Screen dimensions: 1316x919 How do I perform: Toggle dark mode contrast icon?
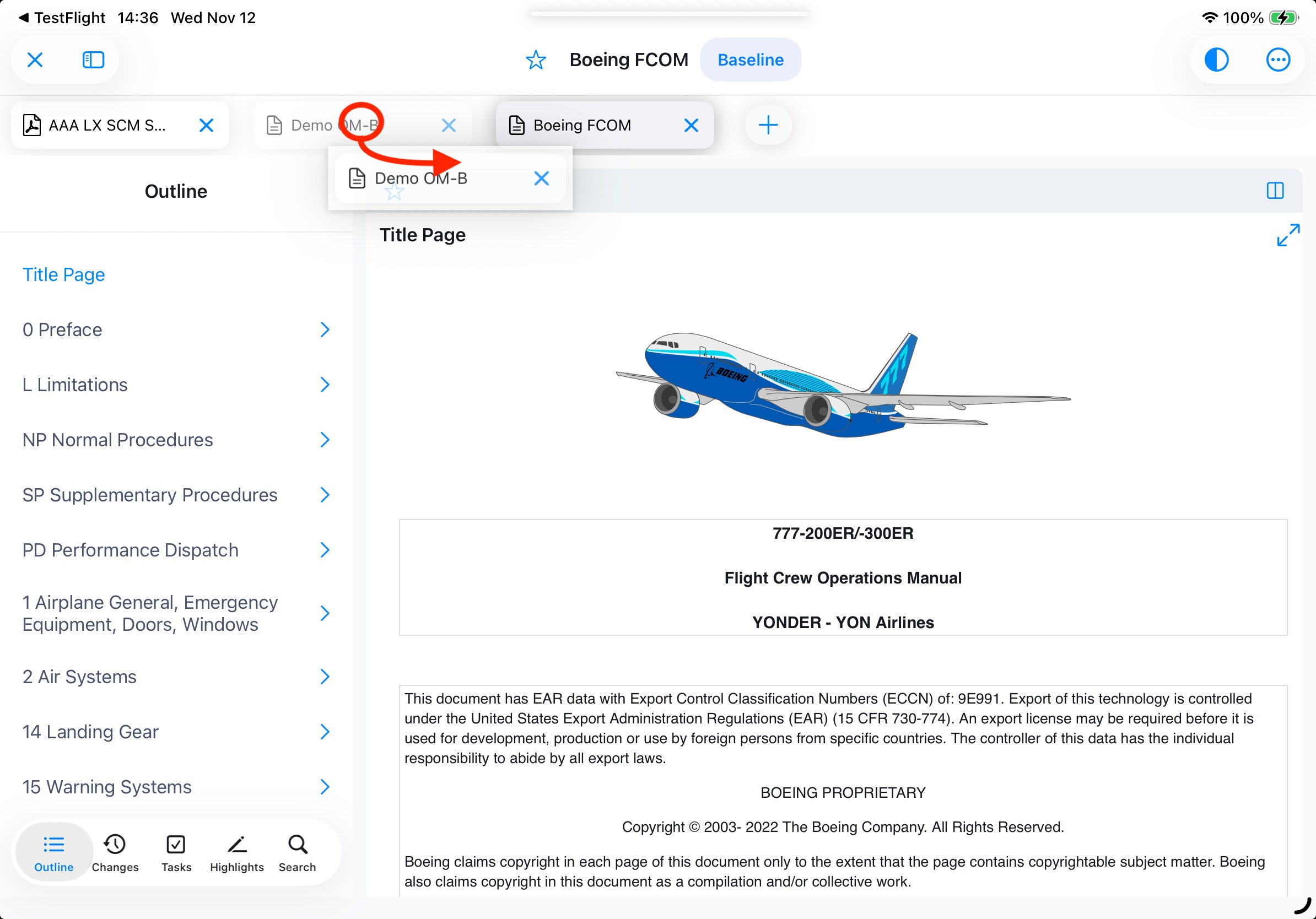(1216, 60)
